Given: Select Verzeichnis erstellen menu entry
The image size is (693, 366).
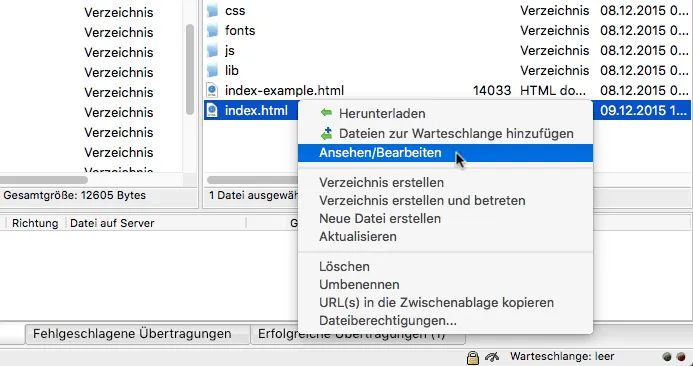Looking at the screenshot, I should pyautogui.click(x=445, y=183).
